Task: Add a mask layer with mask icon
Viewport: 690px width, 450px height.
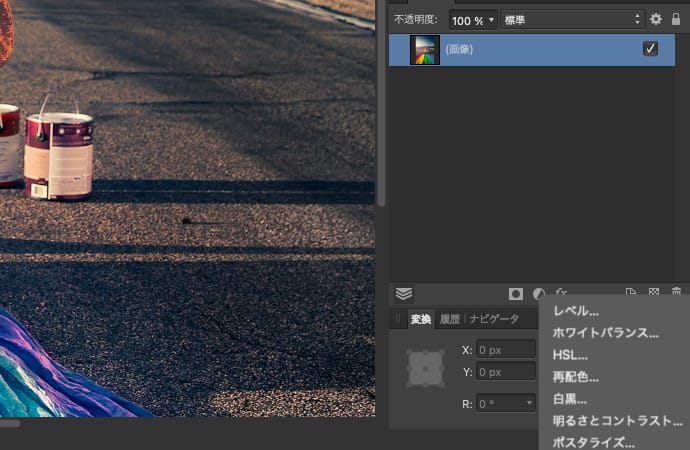Action: click(x=516, y=294)
